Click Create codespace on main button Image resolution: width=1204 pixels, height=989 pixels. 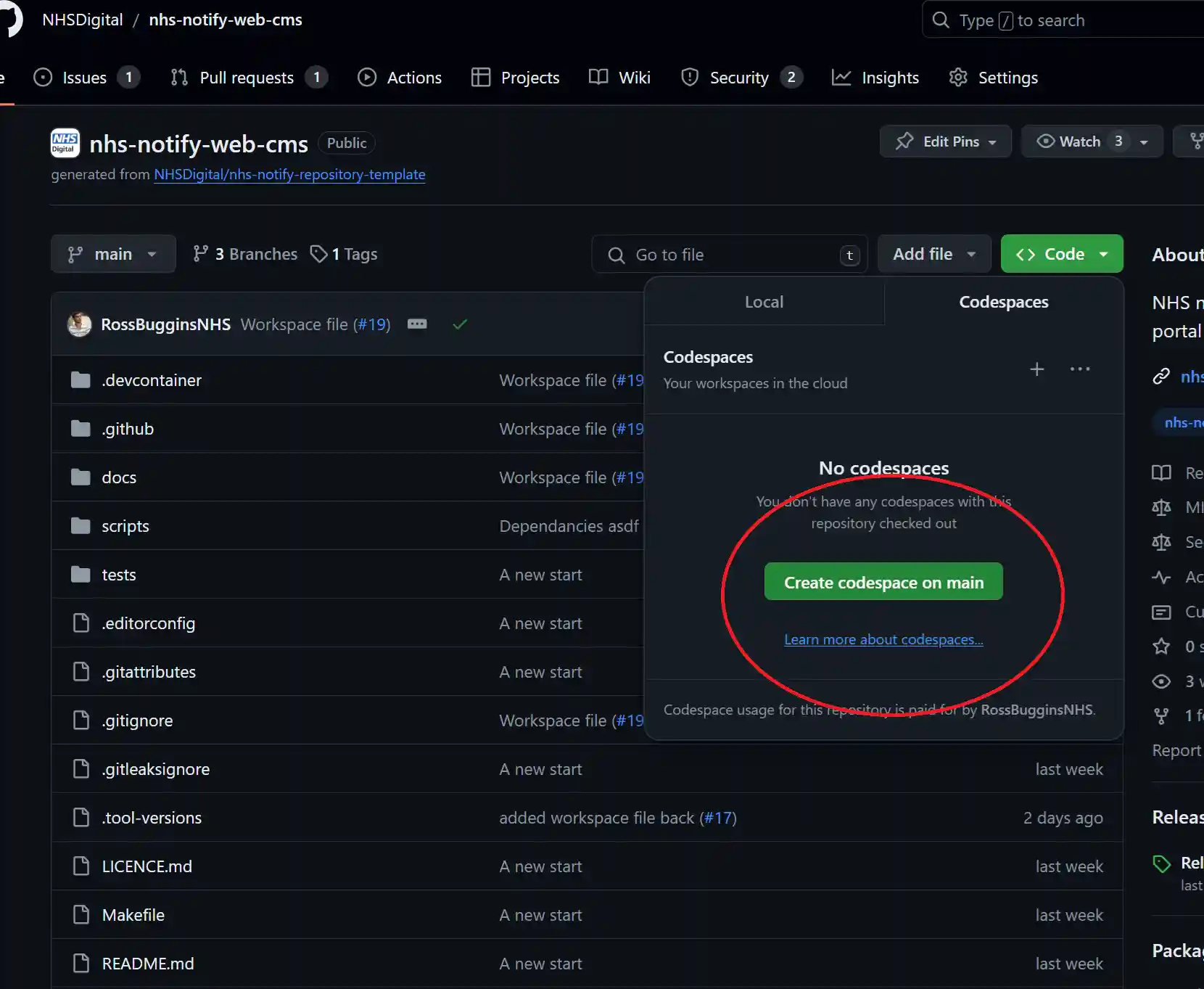(883, 582)
